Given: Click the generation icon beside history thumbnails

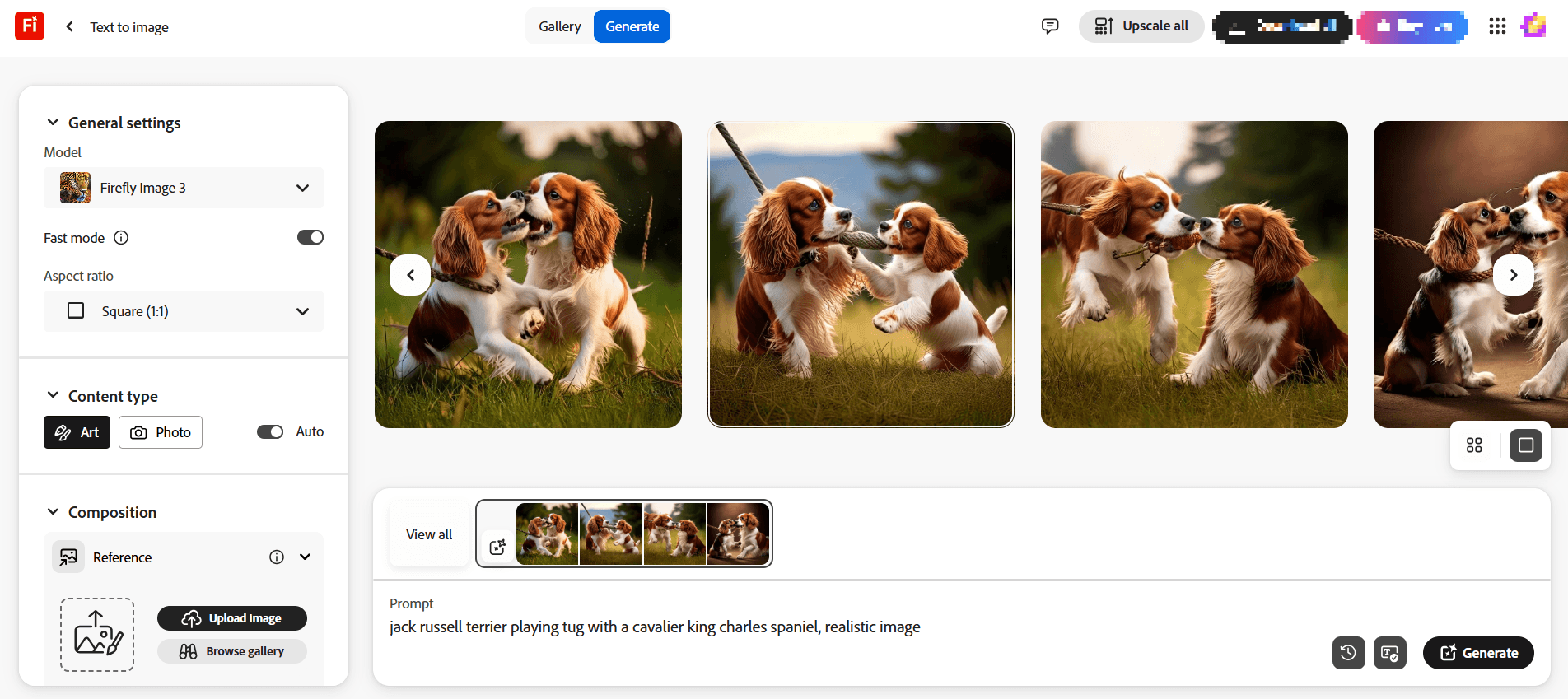Looking at the screenshot, I should (497, 547).
